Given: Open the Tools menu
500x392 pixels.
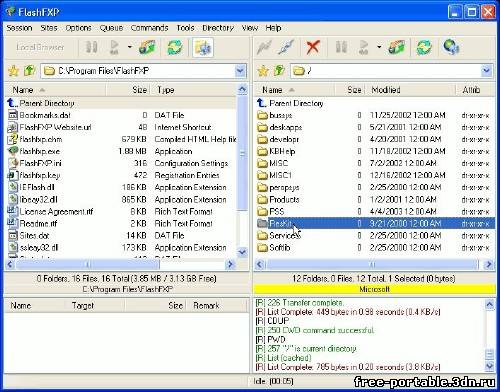Looking at the screenshot, I should [x=185, y=28].
